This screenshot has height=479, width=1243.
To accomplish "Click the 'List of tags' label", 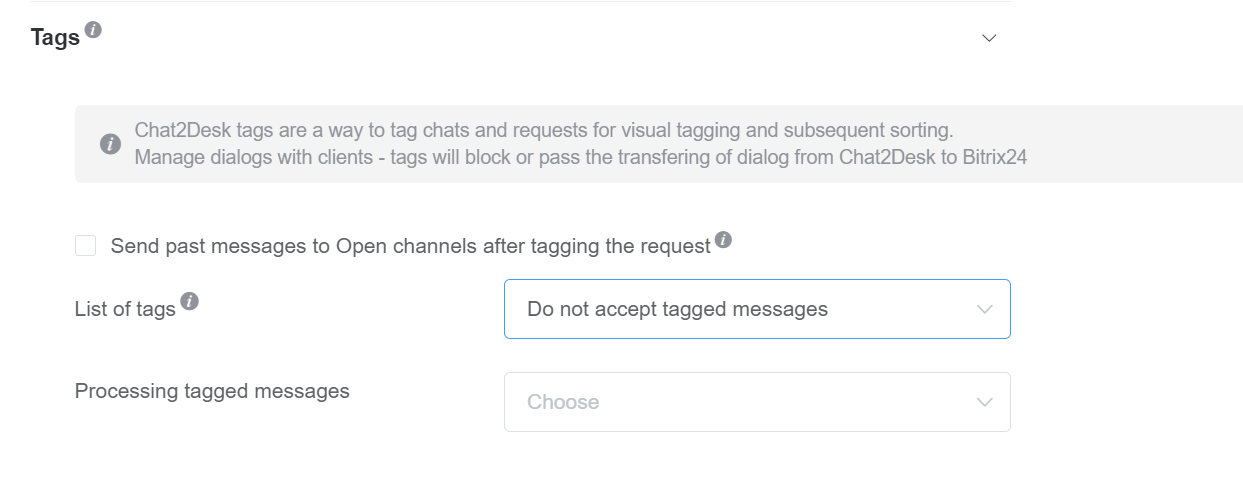I will tap(125, 309).
